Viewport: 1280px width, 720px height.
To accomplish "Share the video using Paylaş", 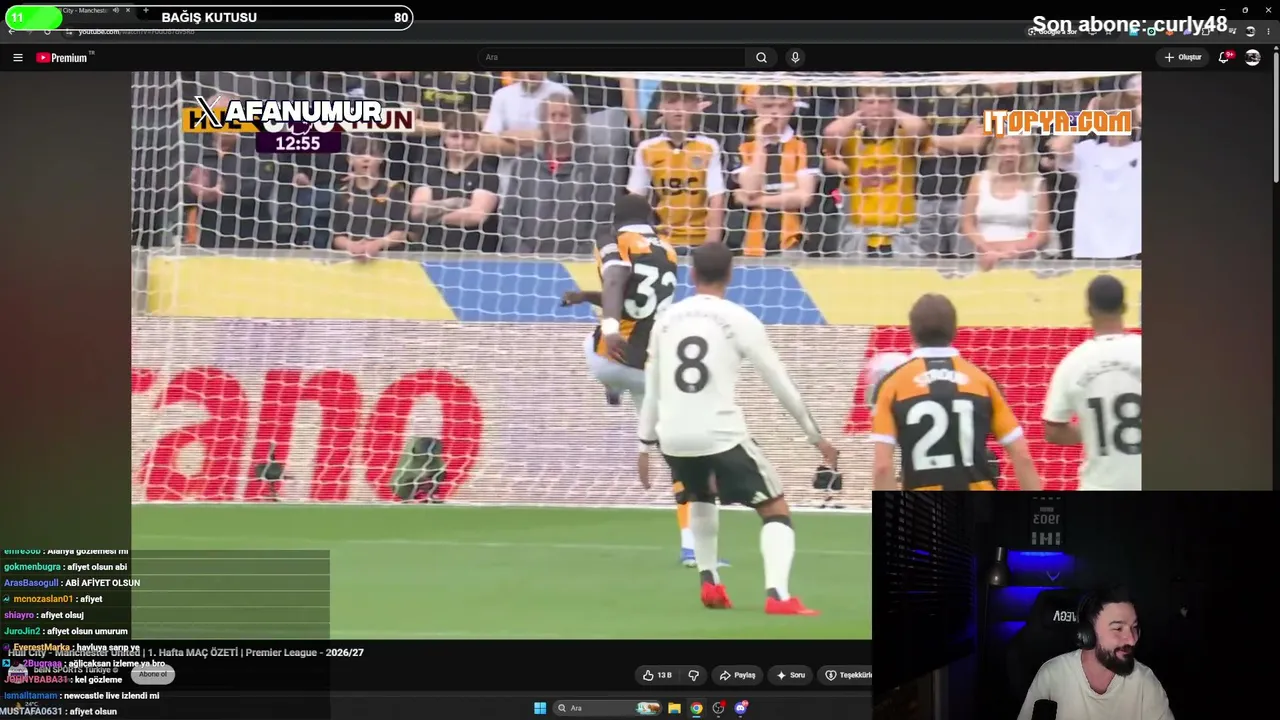I will pos(737,675).
